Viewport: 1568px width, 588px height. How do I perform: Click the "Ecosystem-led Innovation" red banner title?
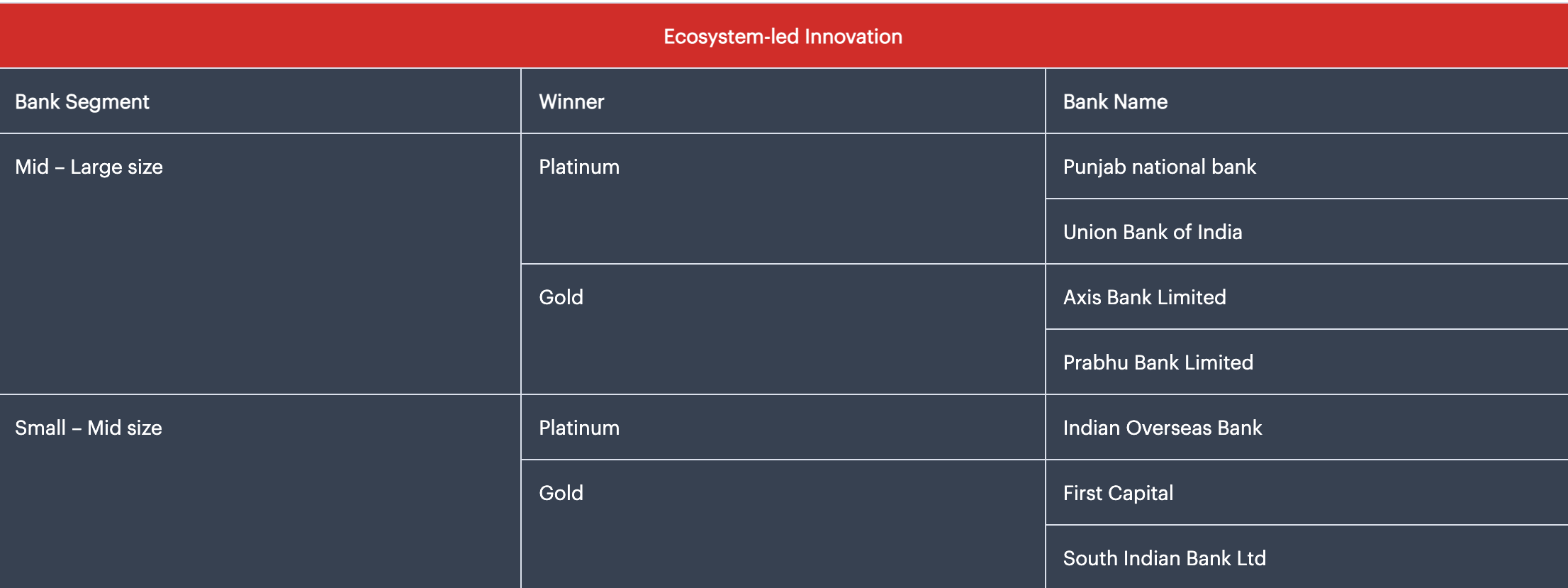pos(783,37)
